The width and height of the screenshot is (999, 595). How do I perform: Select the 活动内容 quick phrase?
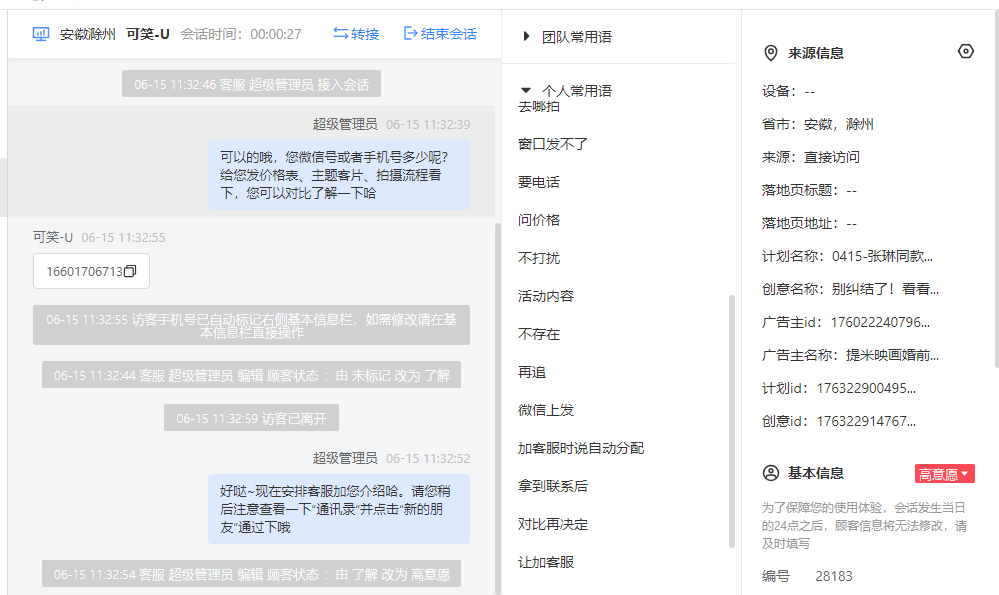point(546,296)
